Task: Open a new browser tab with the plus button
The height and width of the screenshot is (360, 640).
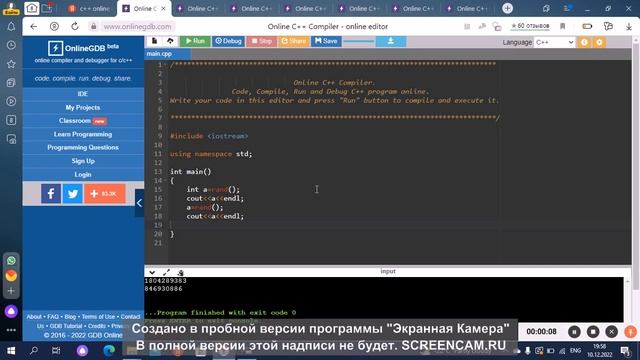Action: point(507,8)
